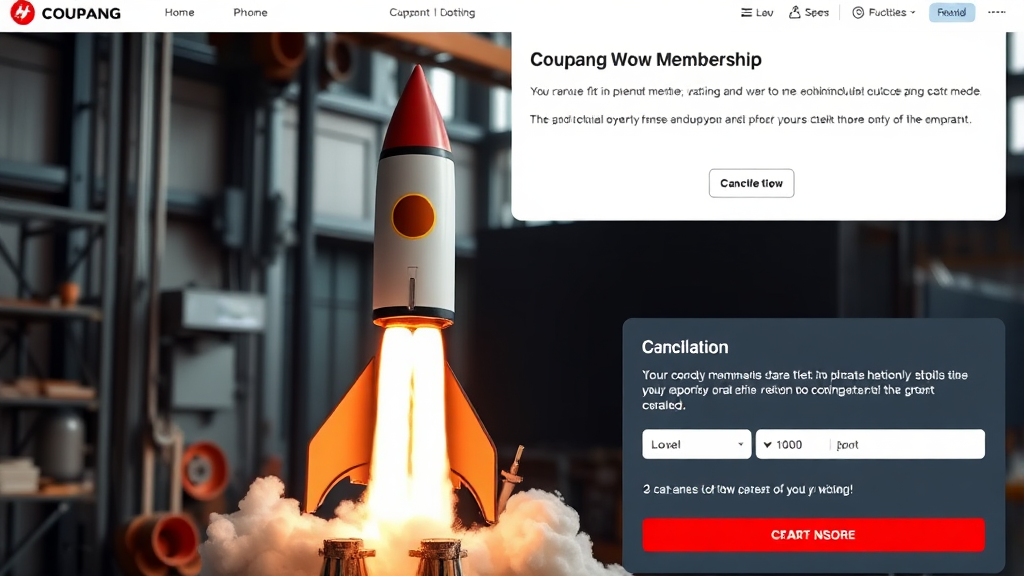The height and width of the screenshot is (576, 1024).
Task: Click the blue Feanid button
Action: tap(952, 12)
